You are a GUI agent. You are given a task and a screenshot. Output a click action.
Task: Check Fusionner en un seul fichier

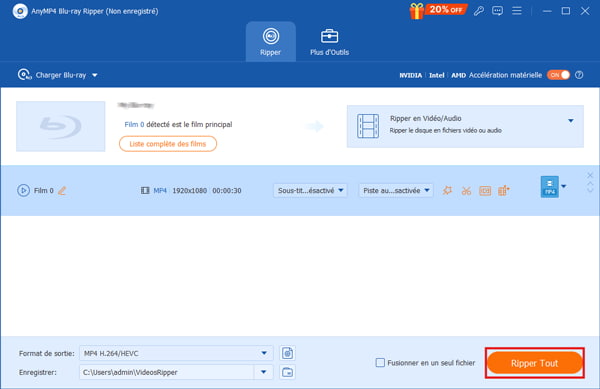pyautogui.click(x=380, y=363)
